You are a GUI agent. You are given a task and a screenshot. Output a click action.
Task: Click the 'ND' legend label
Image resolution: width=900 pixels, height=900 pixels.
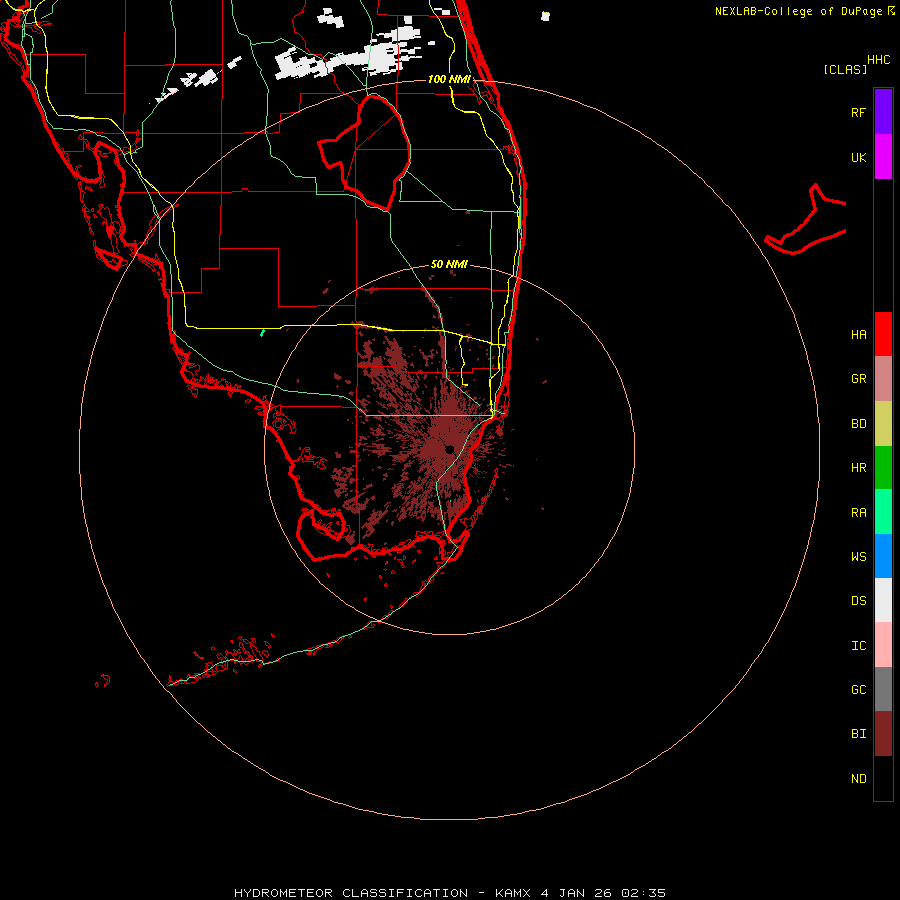pyautogui.click(x=858, y=779)
